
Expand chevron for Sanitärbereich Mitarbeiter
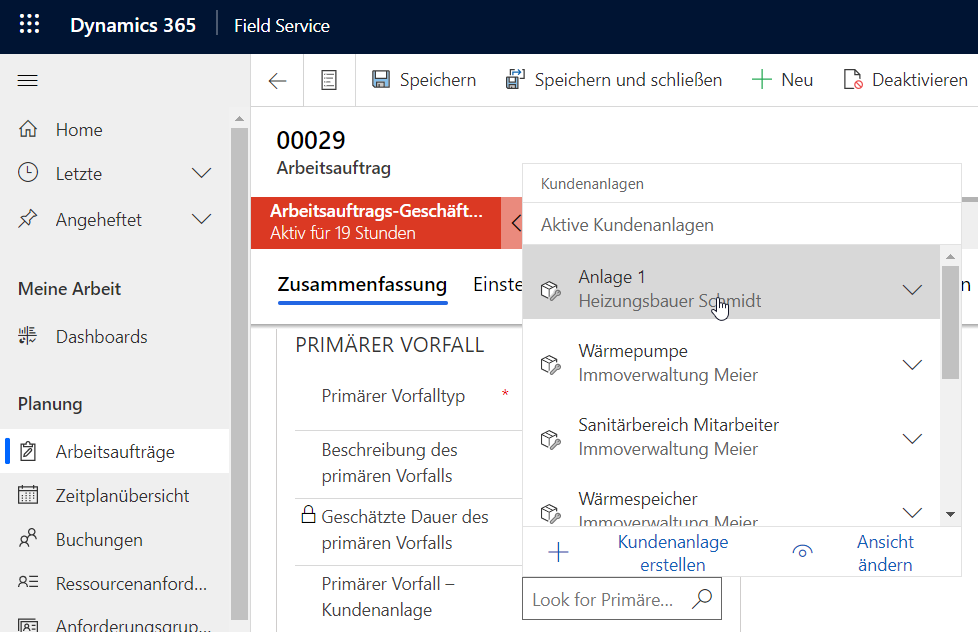pyautogui.click(x=912, y=438)
